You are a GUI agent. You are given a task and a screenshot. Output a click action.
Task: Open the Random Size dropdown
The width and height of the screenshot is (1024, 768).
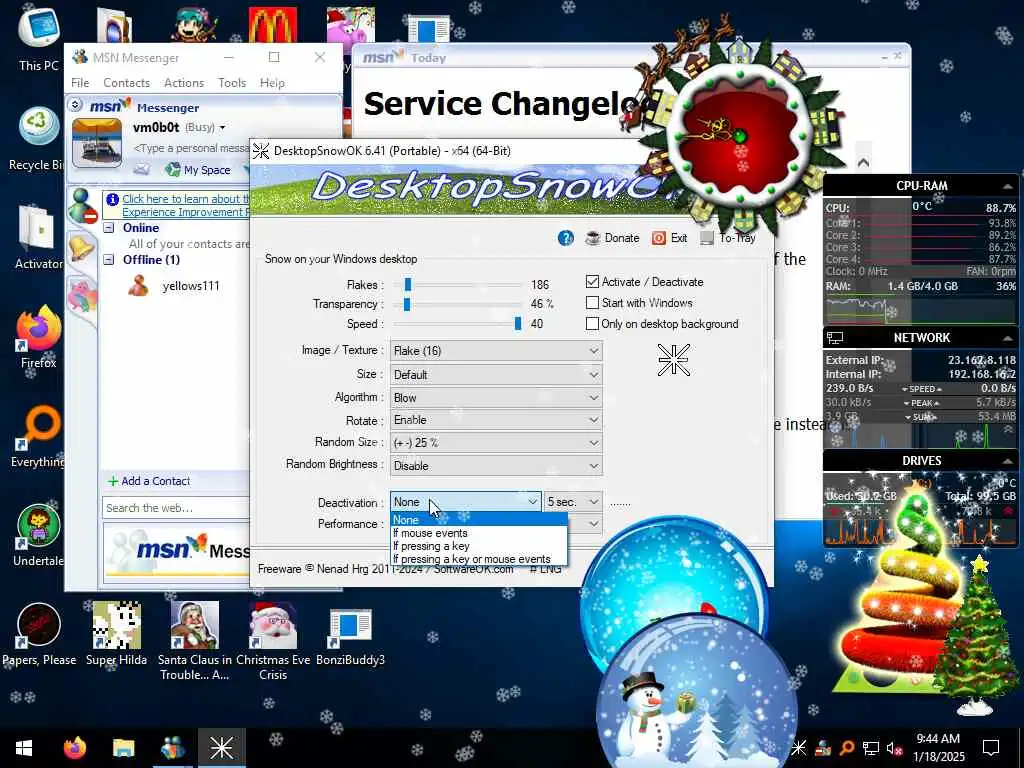pyautogui.click(x=496, y=442)
